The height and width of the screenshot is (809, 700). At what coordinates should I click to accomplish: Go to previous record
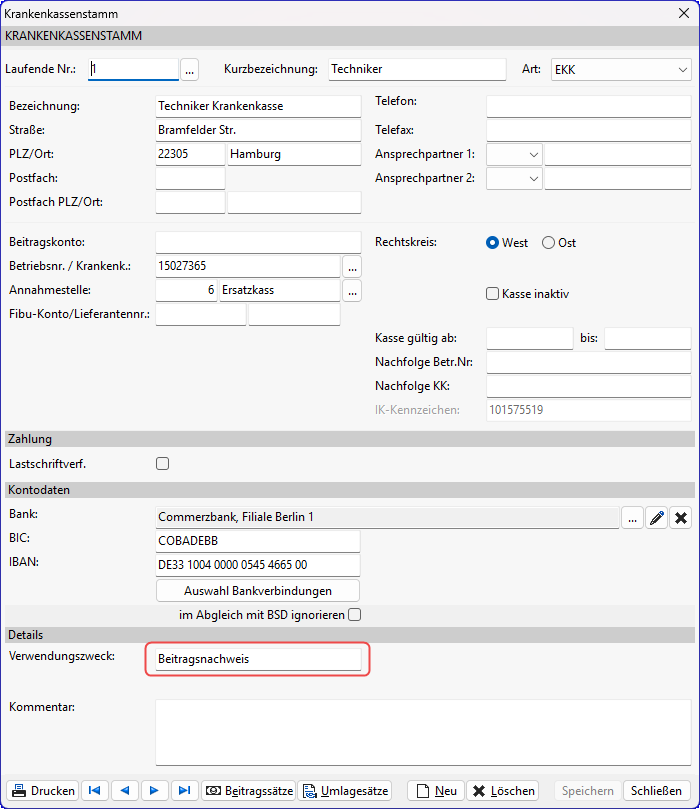(125, 790)
